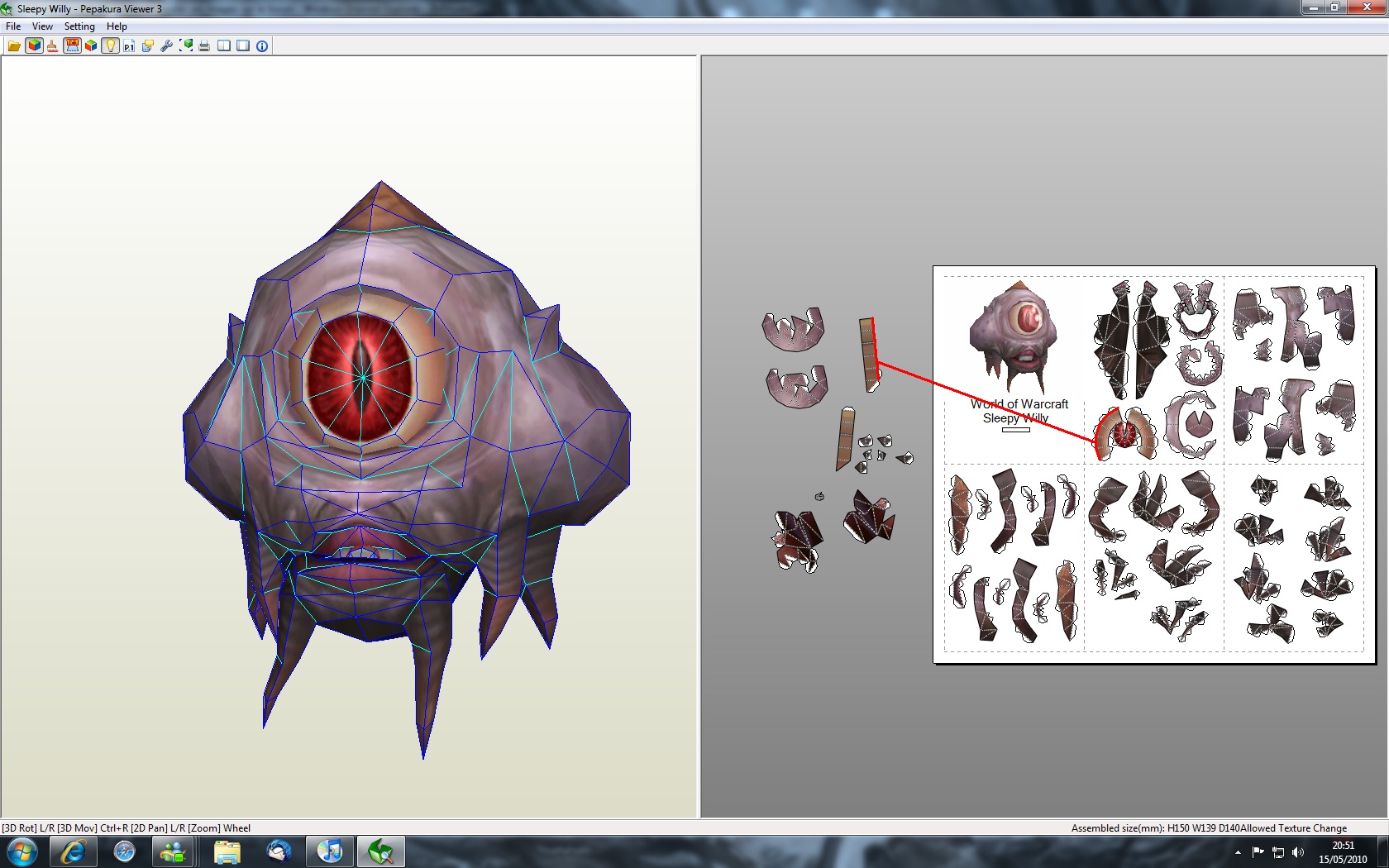Click the 'World of Warcraft' text on sheet

1019,404
